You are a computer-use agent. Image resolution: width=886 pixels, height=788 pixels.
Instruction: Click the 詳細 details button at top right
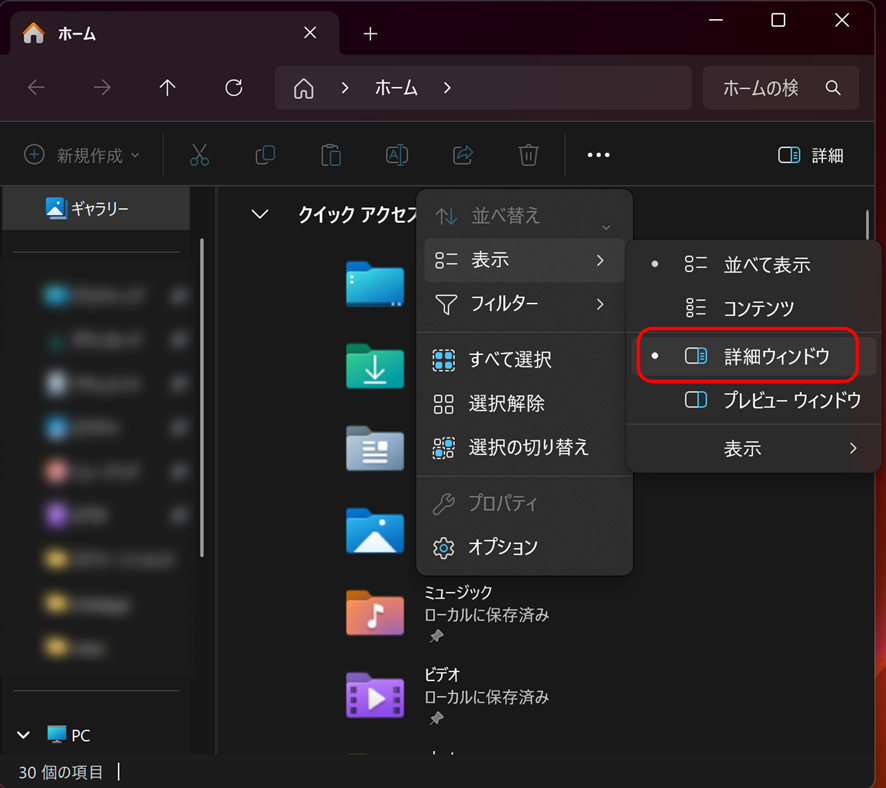pos(811,155)
